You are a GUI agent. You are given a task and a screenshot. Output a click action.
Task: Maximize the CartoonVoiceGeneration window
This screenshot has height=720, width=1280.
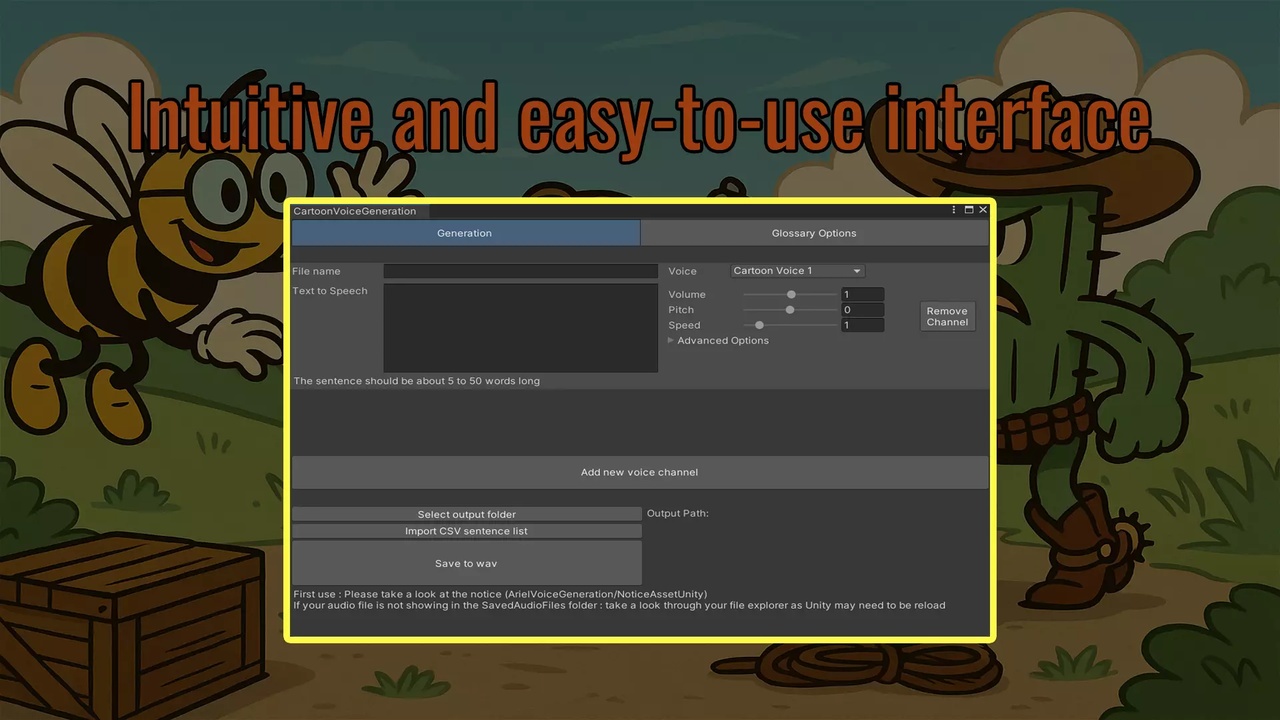[x=969, y=210]
